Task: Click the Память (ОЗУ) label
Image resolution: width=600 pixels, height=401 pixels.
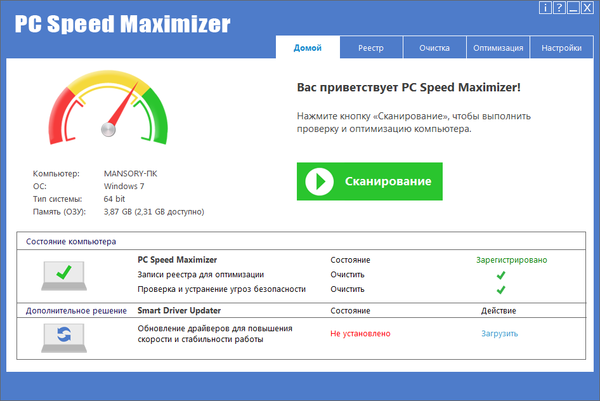Action: click(59, 212)
